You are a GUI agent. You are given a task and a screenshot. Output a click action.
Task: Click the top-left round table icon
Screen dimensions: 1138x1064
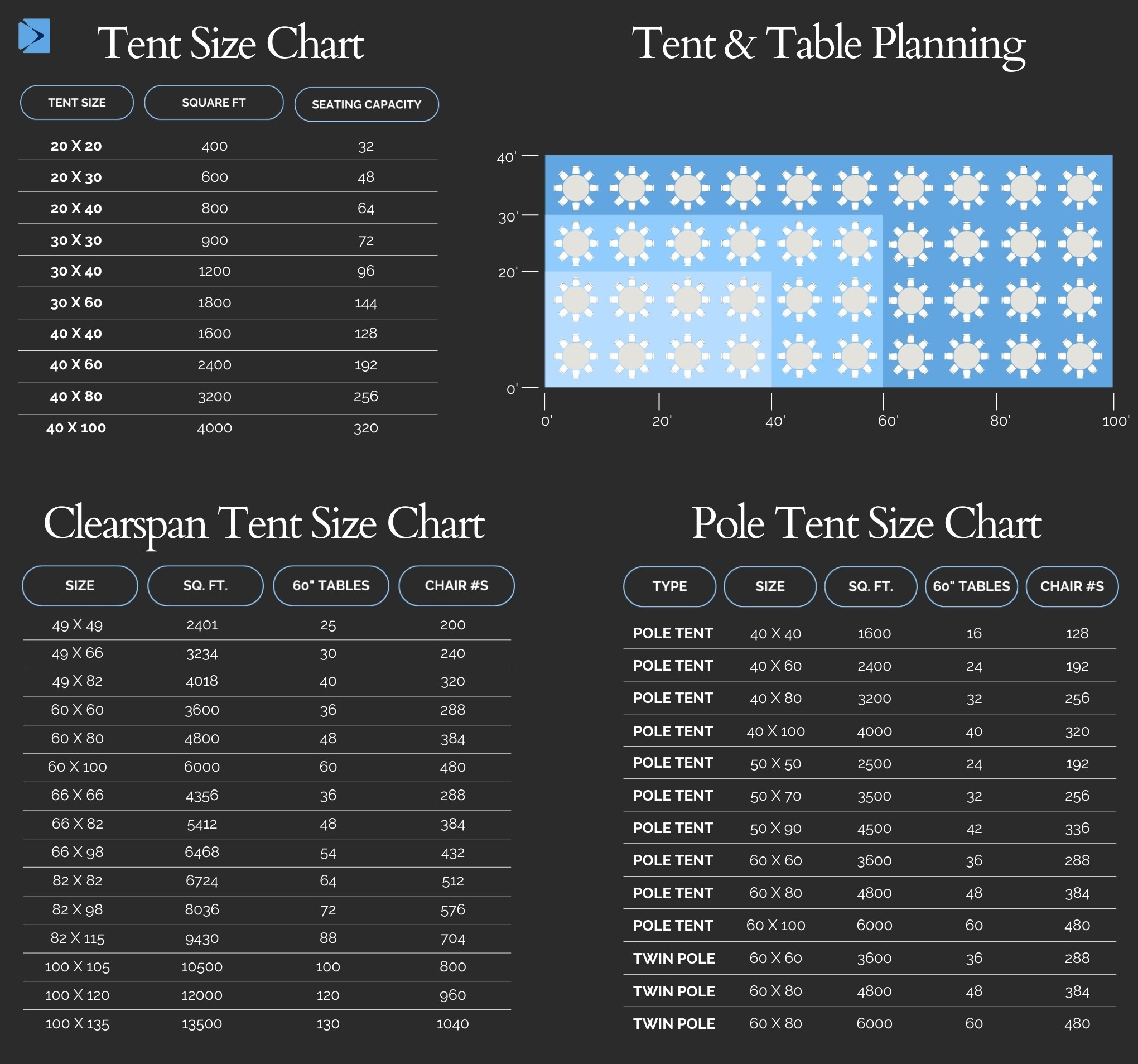[576, 187]
